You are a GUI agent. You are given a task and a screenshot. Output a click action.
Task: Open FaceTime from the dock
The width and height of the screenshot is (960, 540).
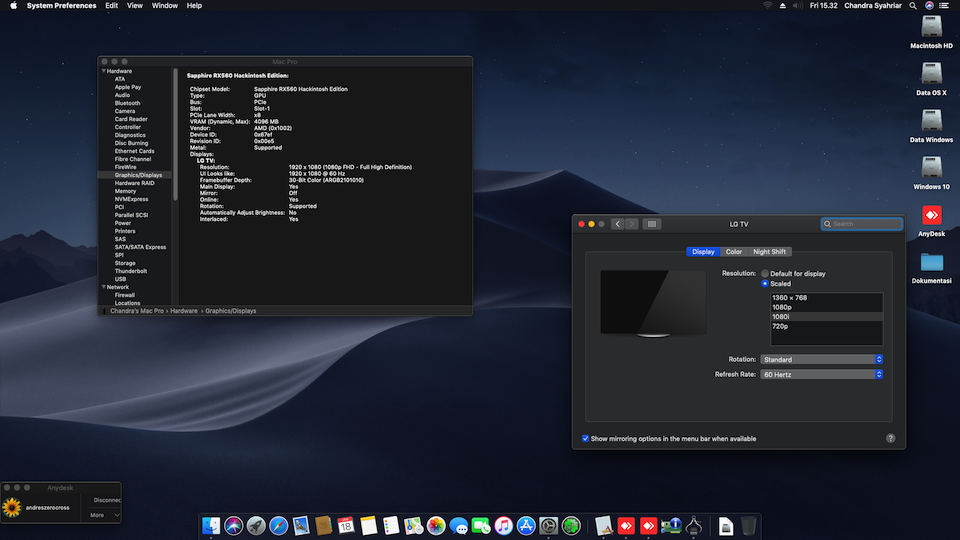[x=481, y=526]
